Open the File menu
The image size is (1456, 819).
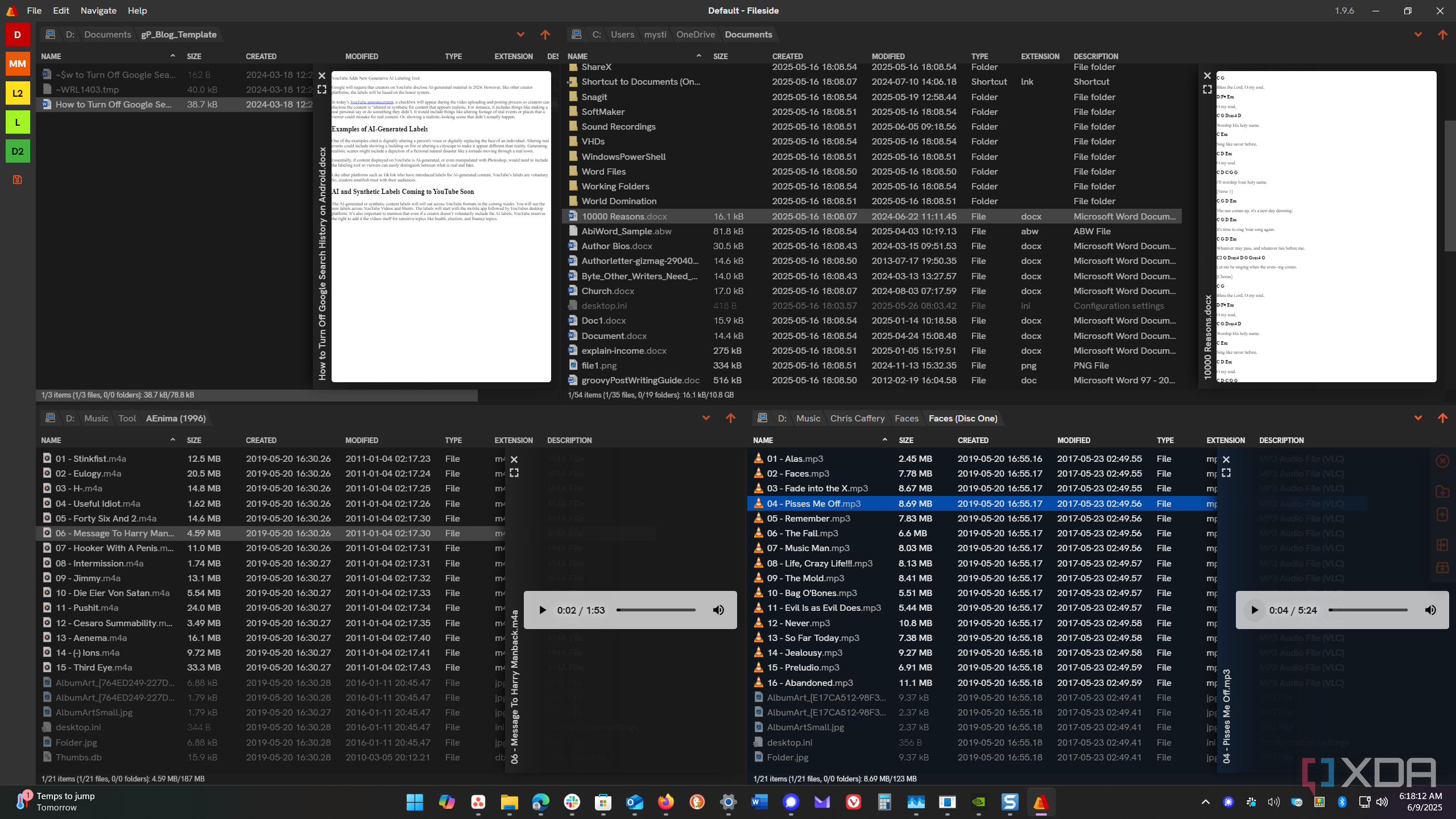point(34,11)
